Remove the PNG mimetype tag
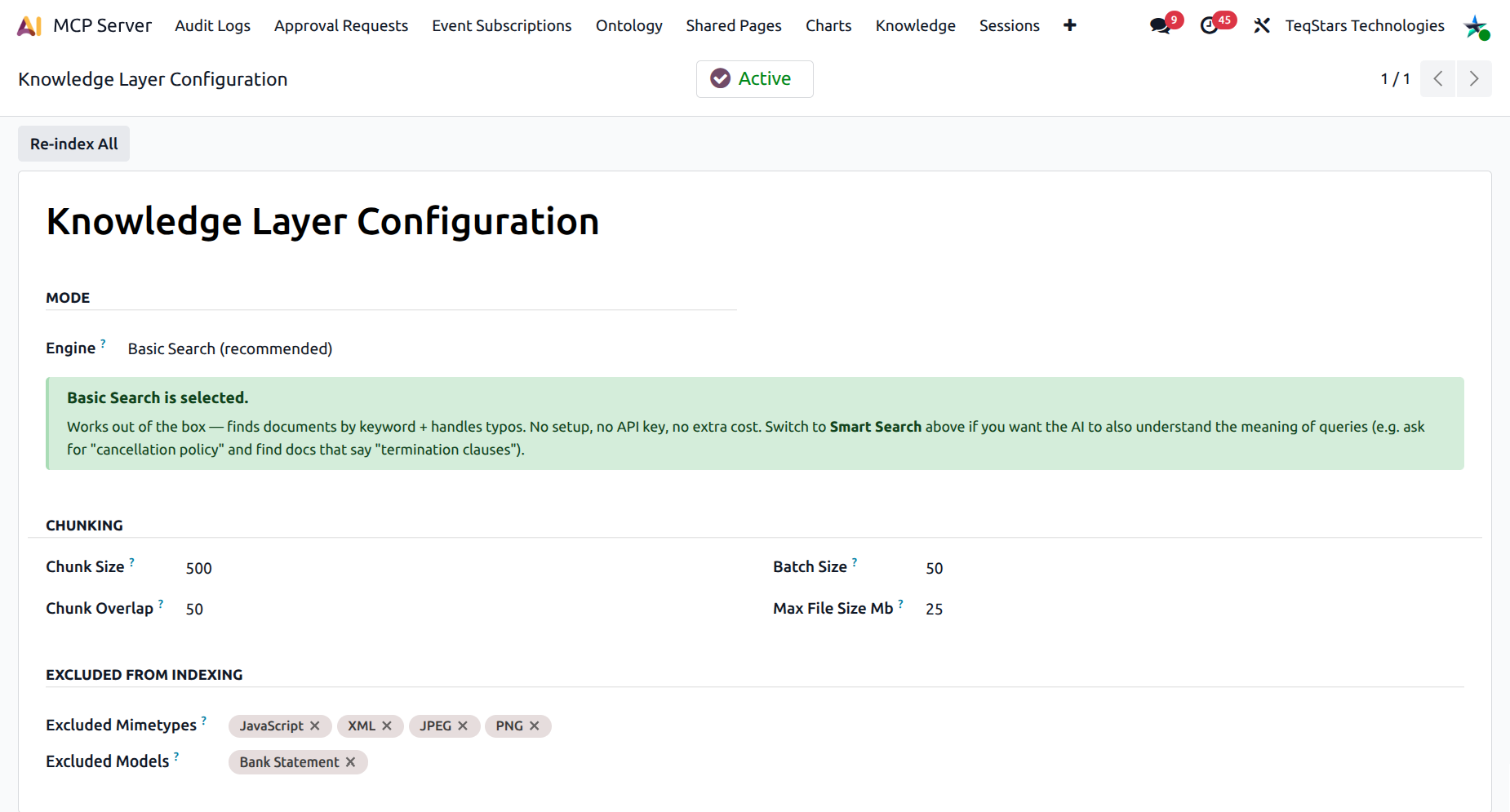Image resolution: width=1510 pixels, height=812 pixels. pyautogui.click(x=535, y=725)
